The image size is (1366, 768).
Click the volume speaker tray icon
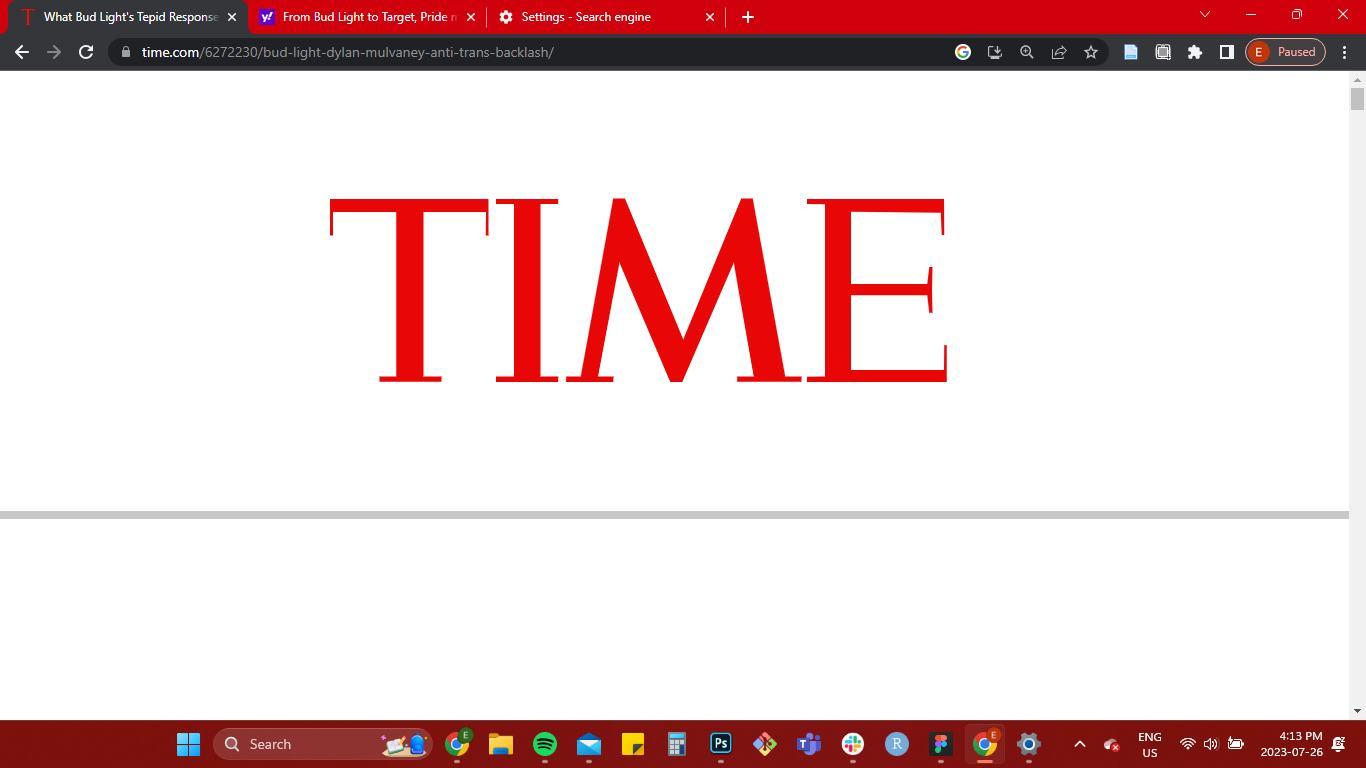tap(1211, 744)
